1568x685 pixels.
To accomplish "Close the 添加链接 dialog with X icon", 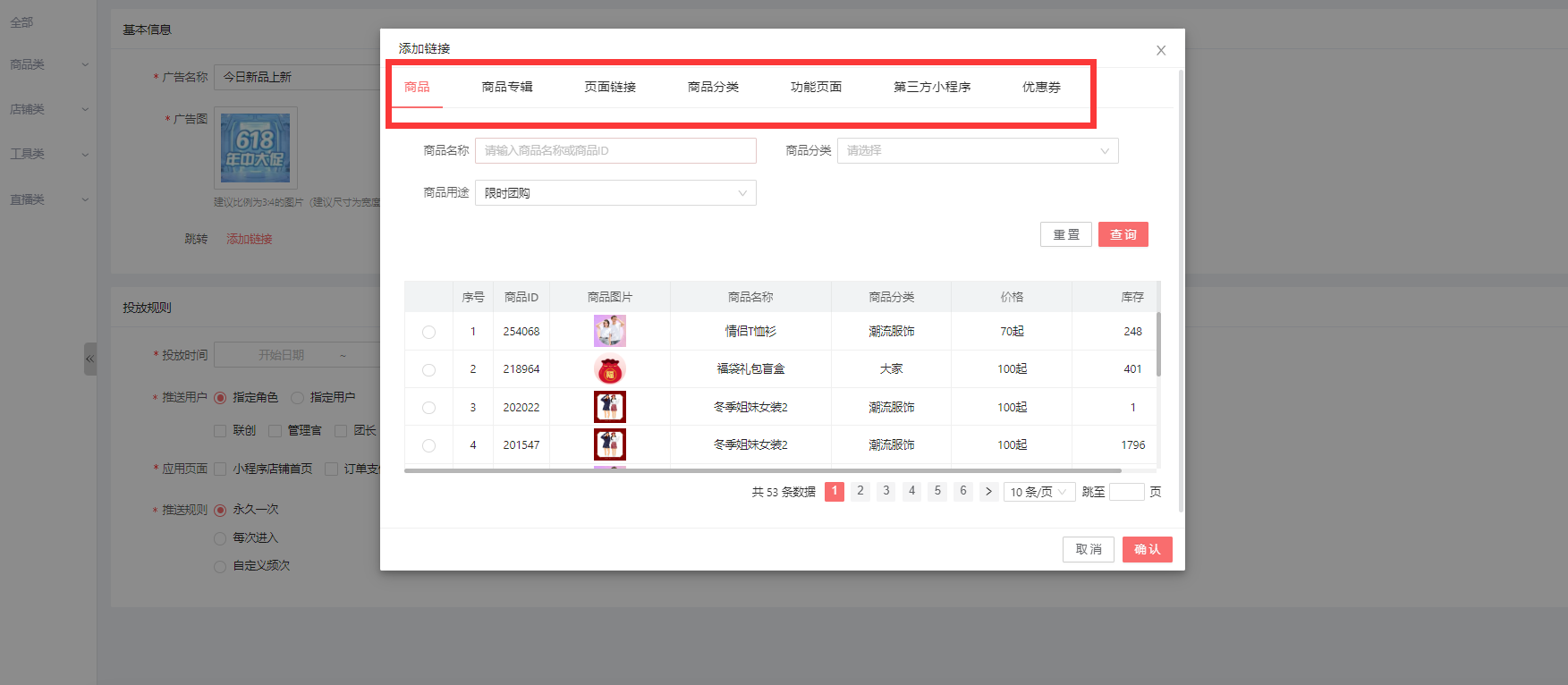I will tap(1160, 51).
